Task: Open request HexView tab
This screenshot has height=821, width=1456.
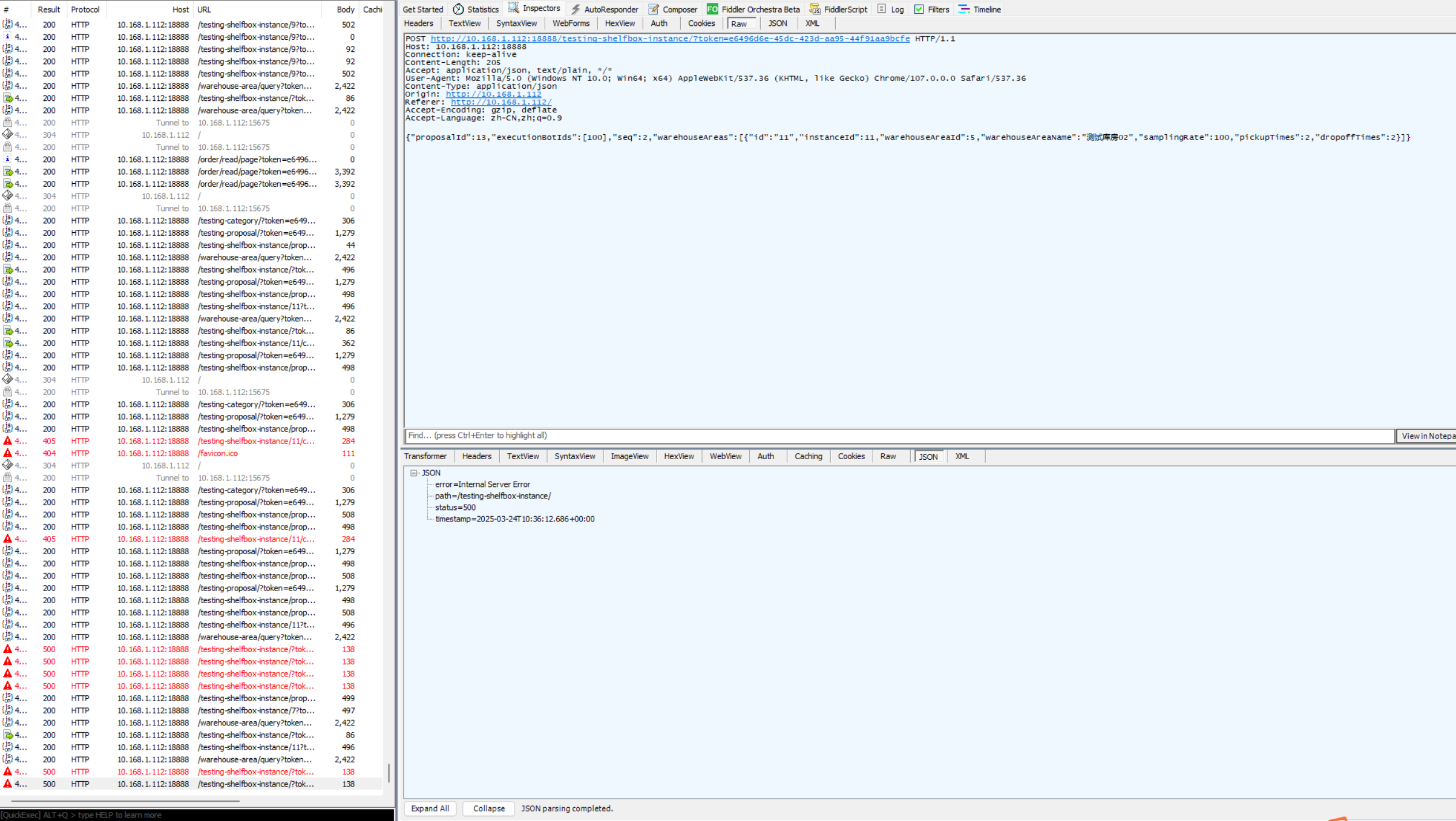Action: pyautogui.click(x=620, y=24)
